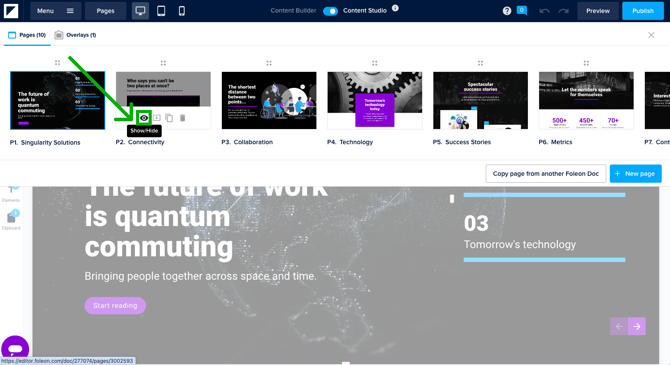Redo the last action

click(x=564, y=11)
